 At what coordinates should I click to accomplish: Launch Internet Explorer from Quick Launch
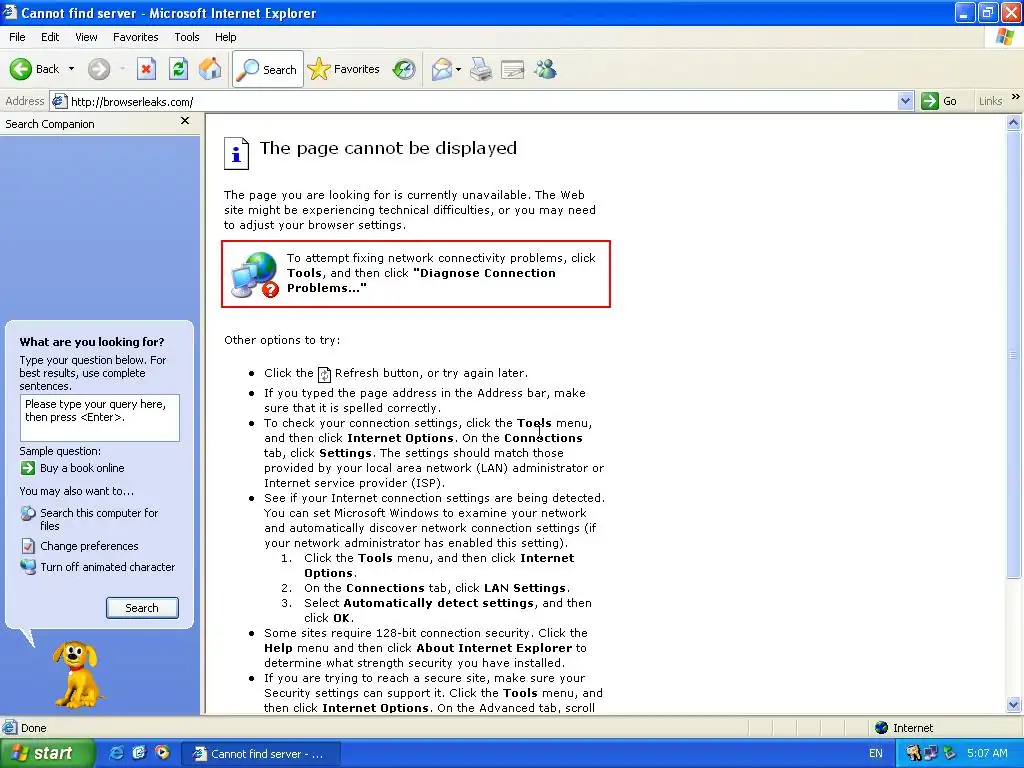click(116, 753)
